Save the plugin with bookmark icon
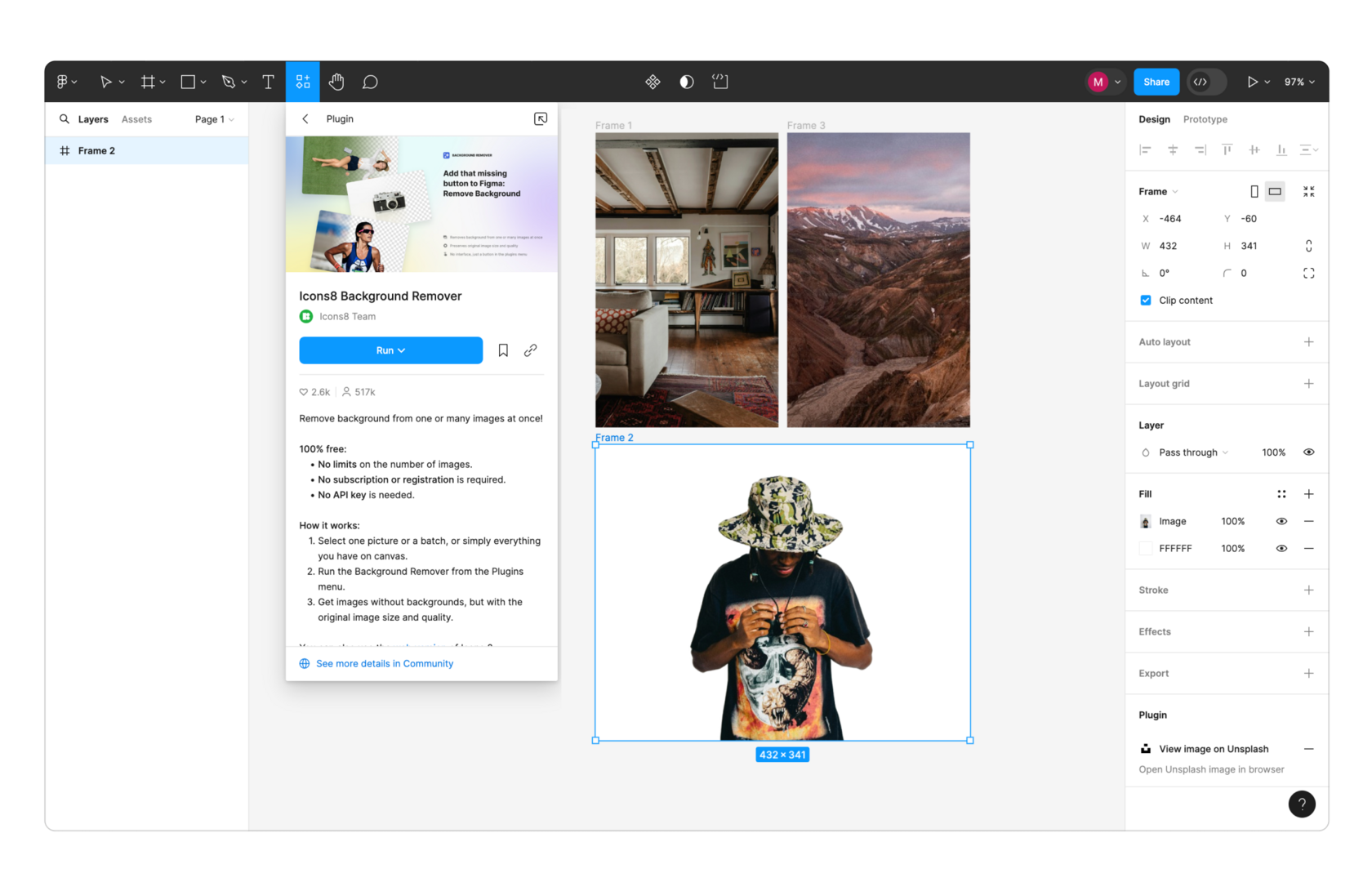 click(x=503, y=350)
